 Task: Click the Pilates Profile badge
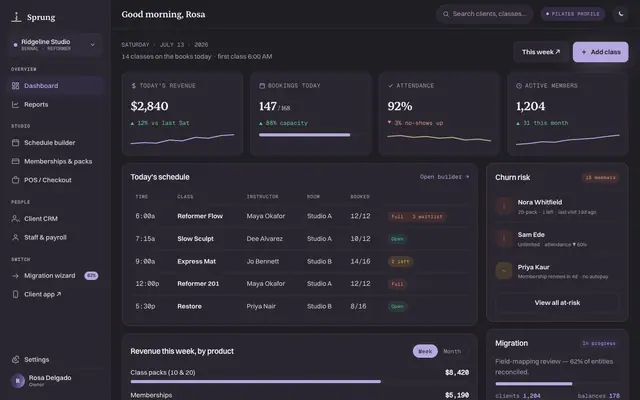pyautogui.click(x=573, y=14)
